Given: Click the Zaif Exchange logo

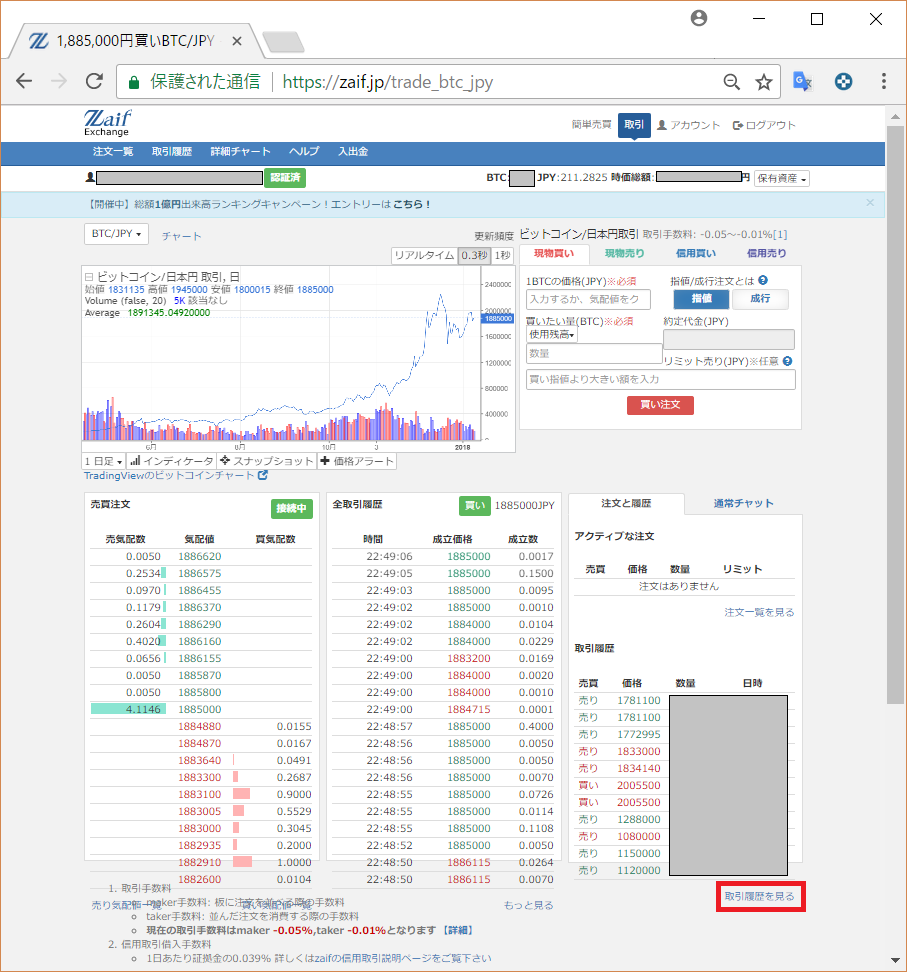Looking at the screenshot, I should [x=107, y=123].
